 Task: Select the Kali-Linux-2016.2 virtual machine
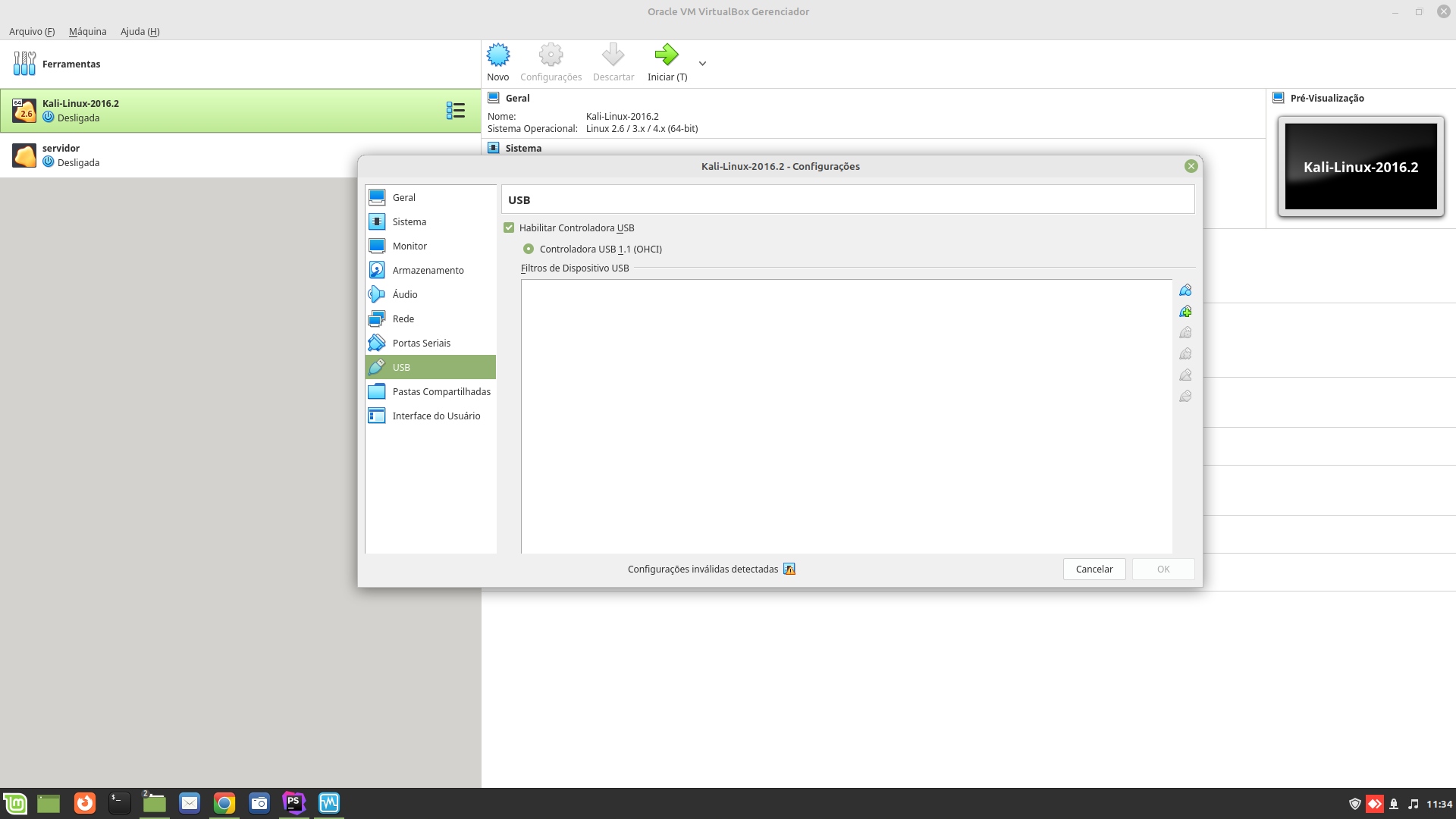point(240,111)
